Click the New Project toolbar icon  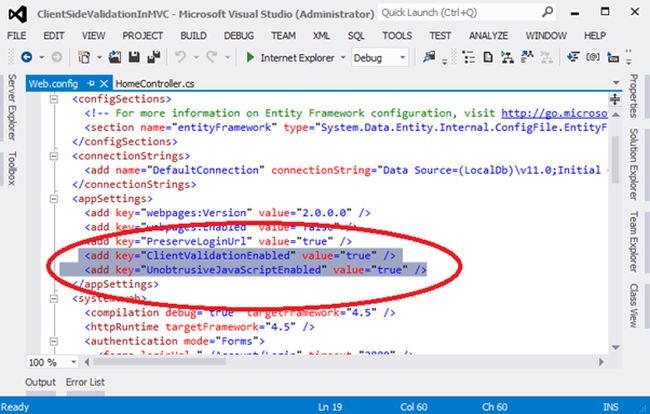click(84, 57)
